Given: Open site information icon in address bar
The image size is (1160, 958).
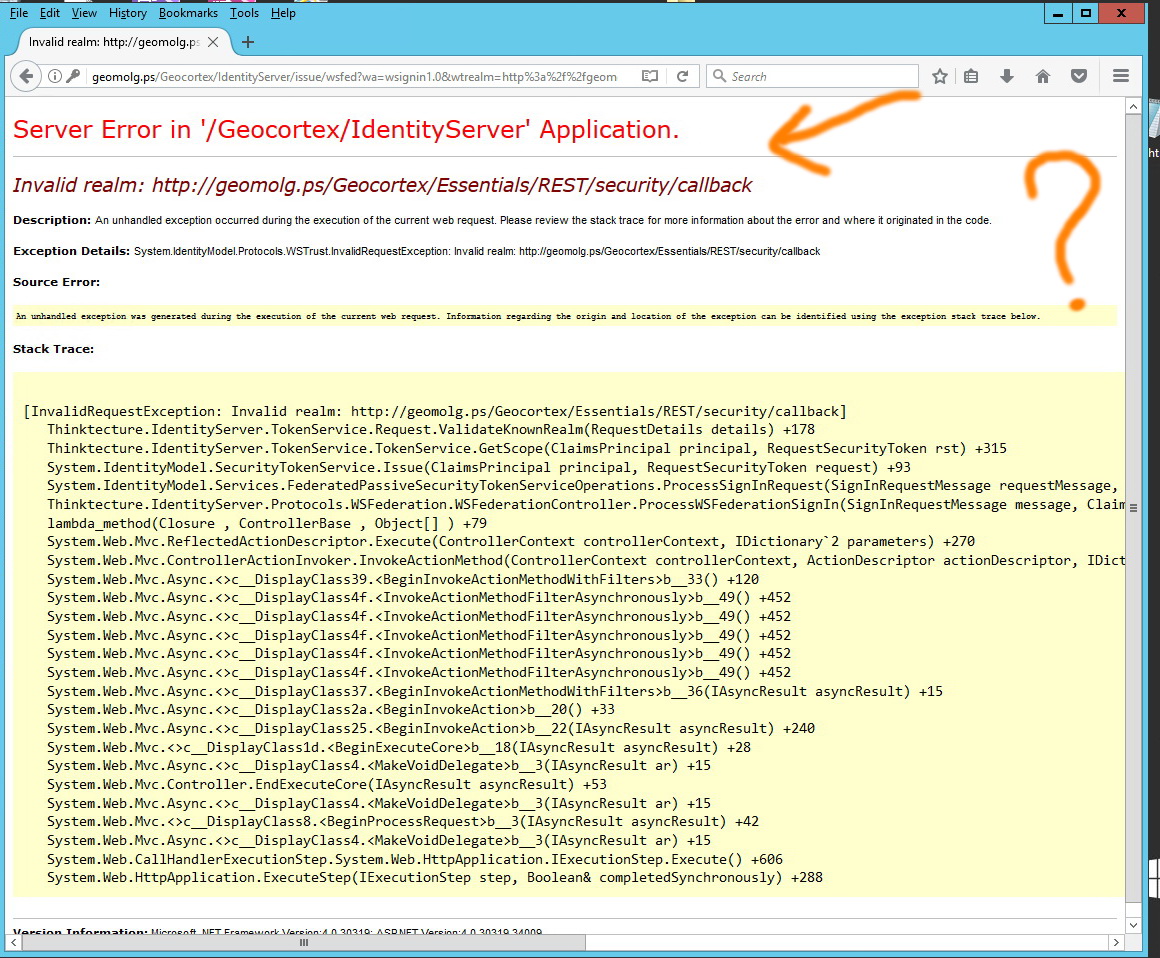Looking at the screenshot, I should (x=55, y=76).
